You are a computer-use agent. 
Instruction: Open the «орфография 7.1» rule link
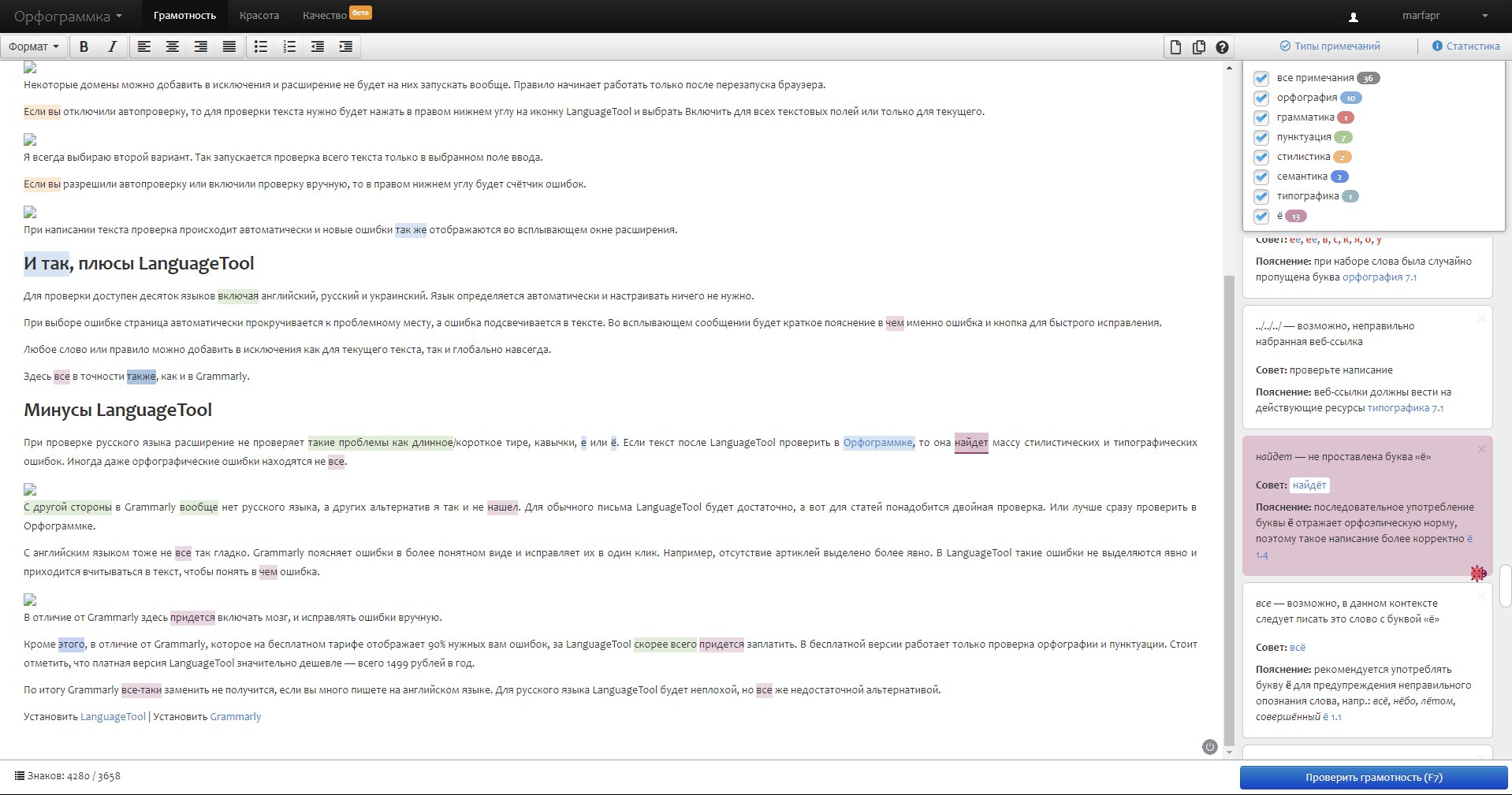pos(1380,277)
